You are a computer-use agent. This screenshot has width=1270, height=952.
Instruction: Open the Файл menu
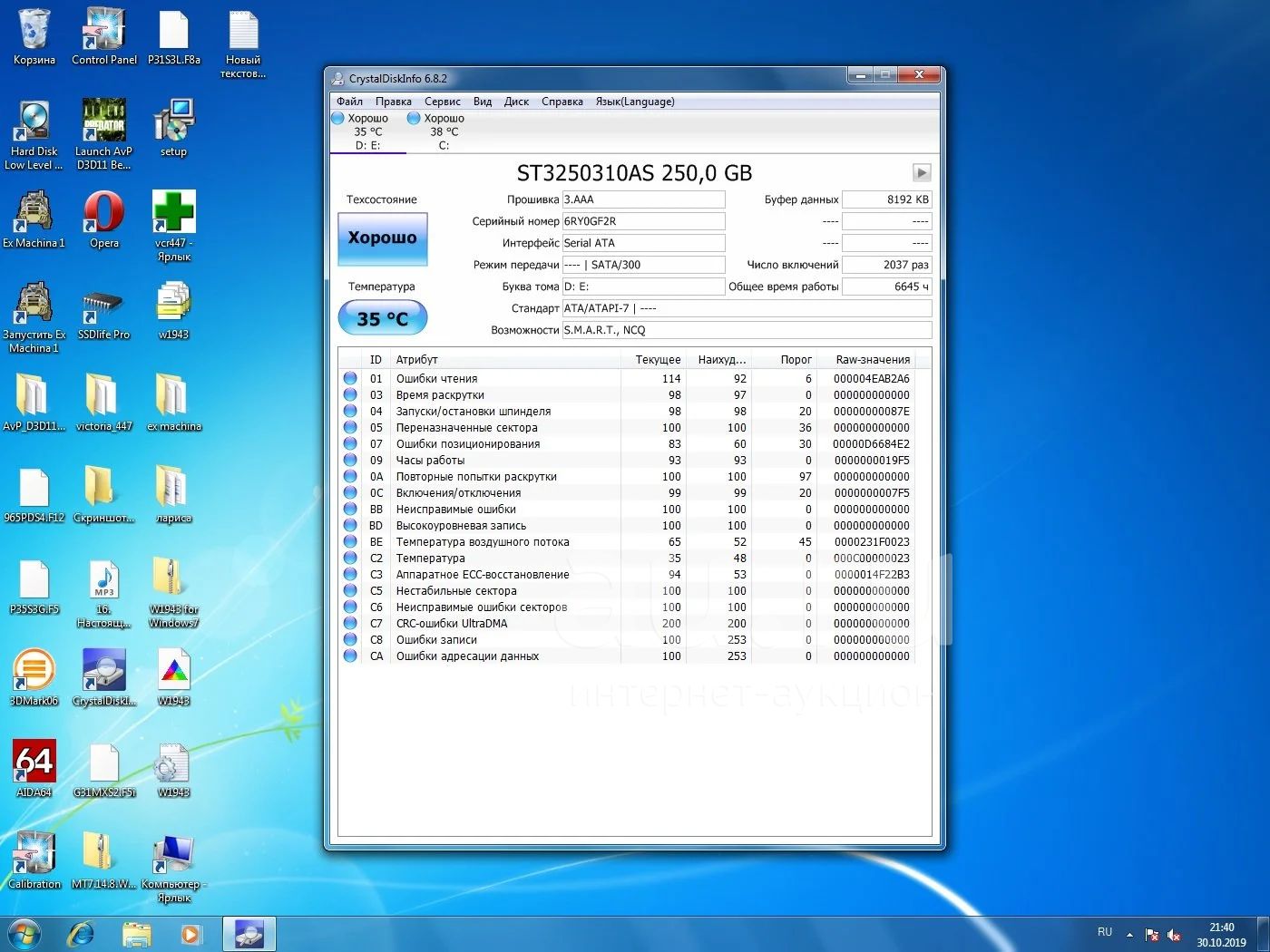(x=349, y=102)
